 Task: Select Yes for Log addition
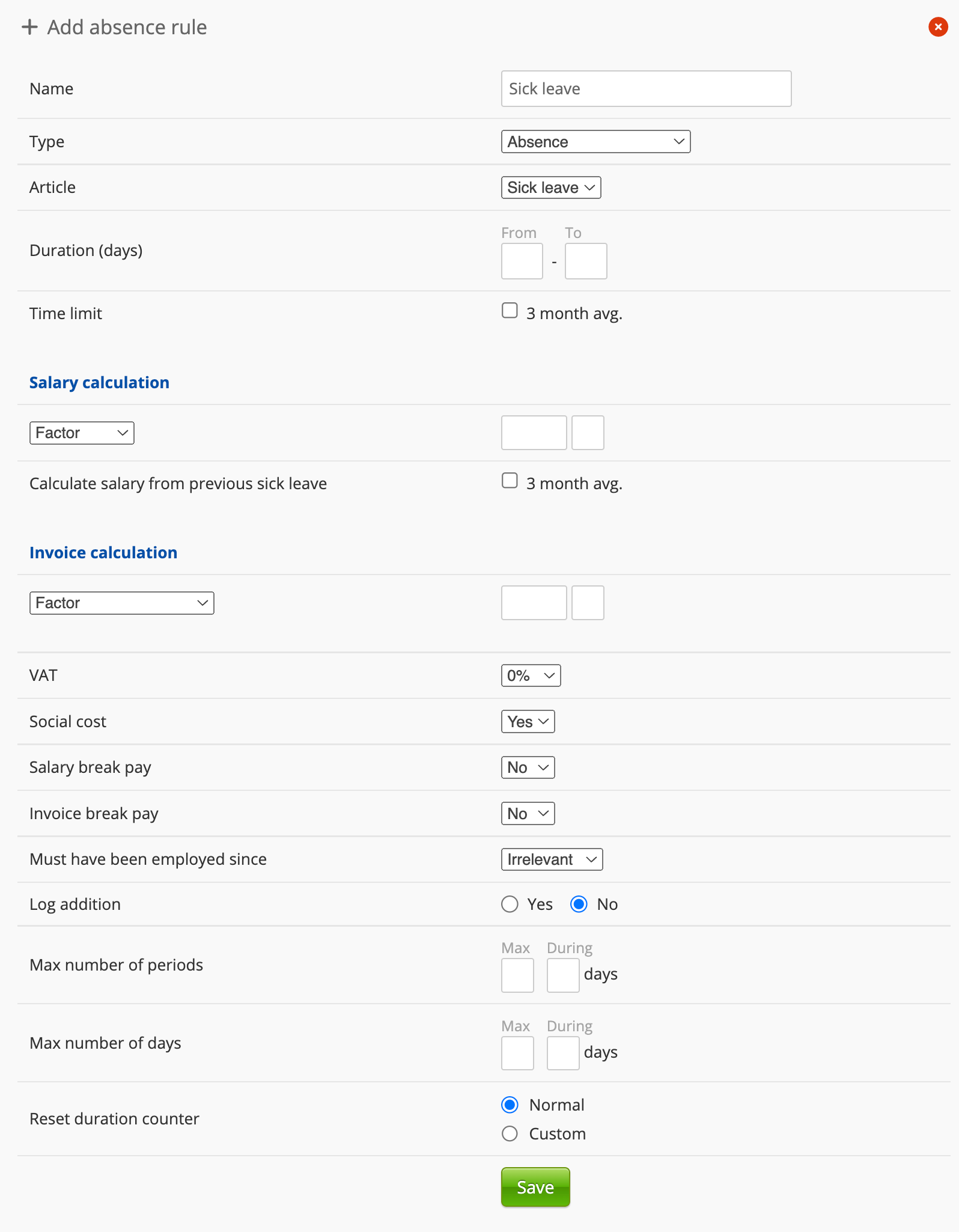click(510, 904)
